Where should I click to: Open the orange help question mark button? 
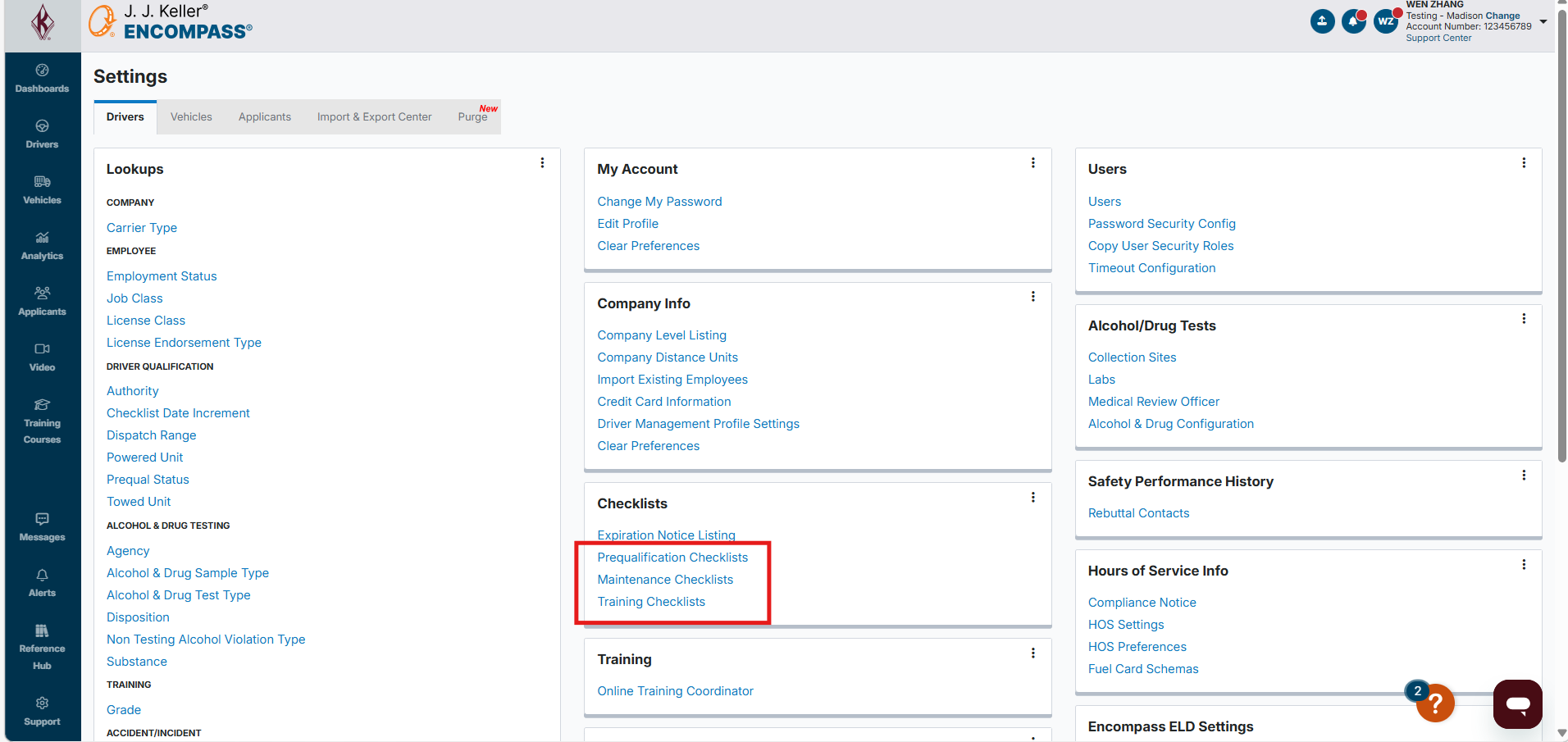tap(1435, 703)
